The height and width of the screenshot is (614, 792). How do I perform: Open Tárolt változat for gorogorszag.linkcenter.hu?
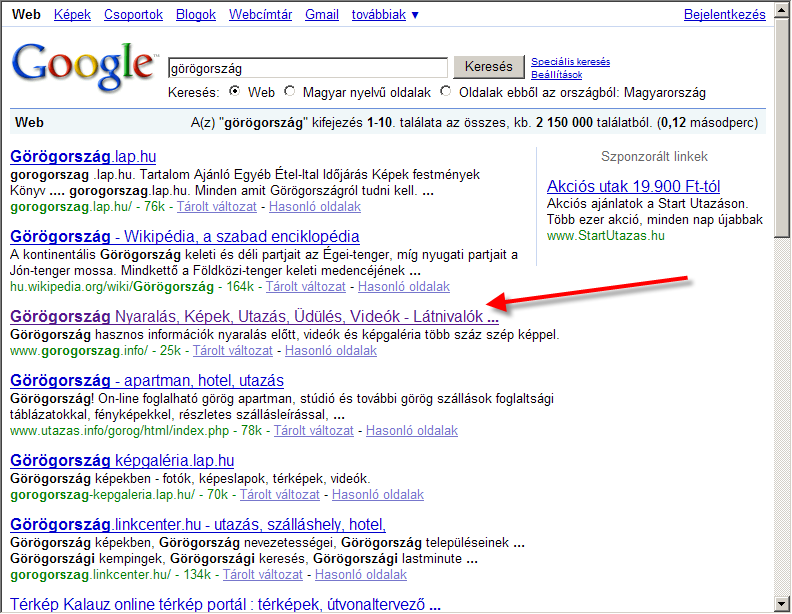point(263,575)
